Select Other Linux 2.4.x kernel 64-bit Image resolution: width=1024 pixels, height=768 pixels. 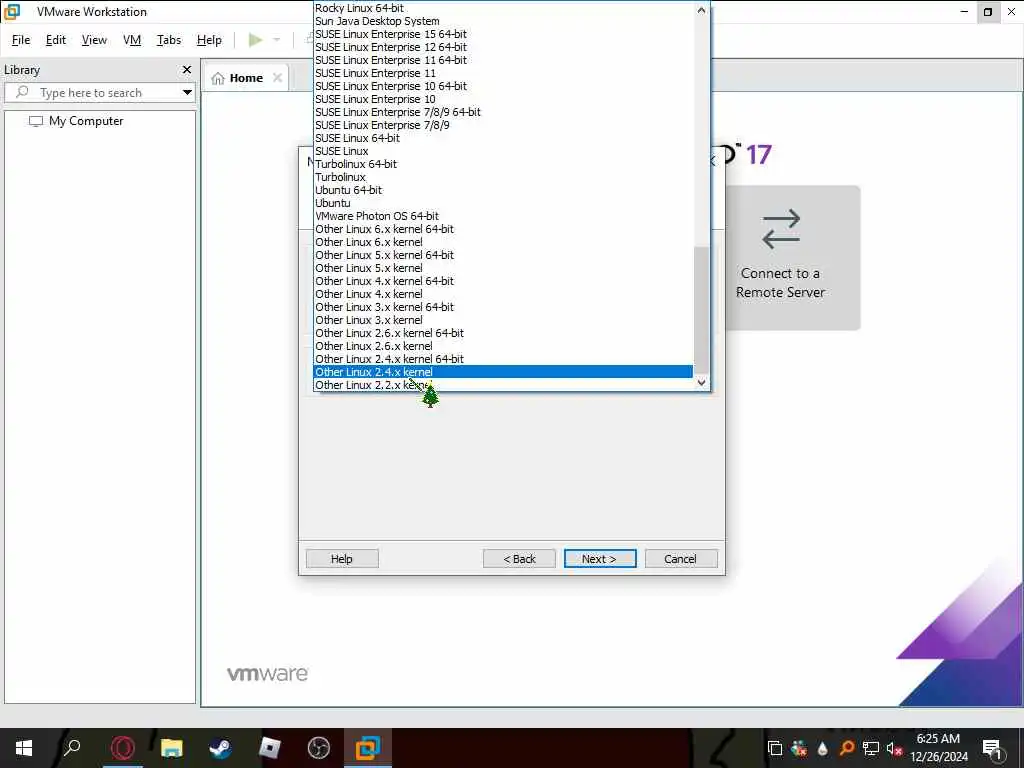tap(503, 359)
